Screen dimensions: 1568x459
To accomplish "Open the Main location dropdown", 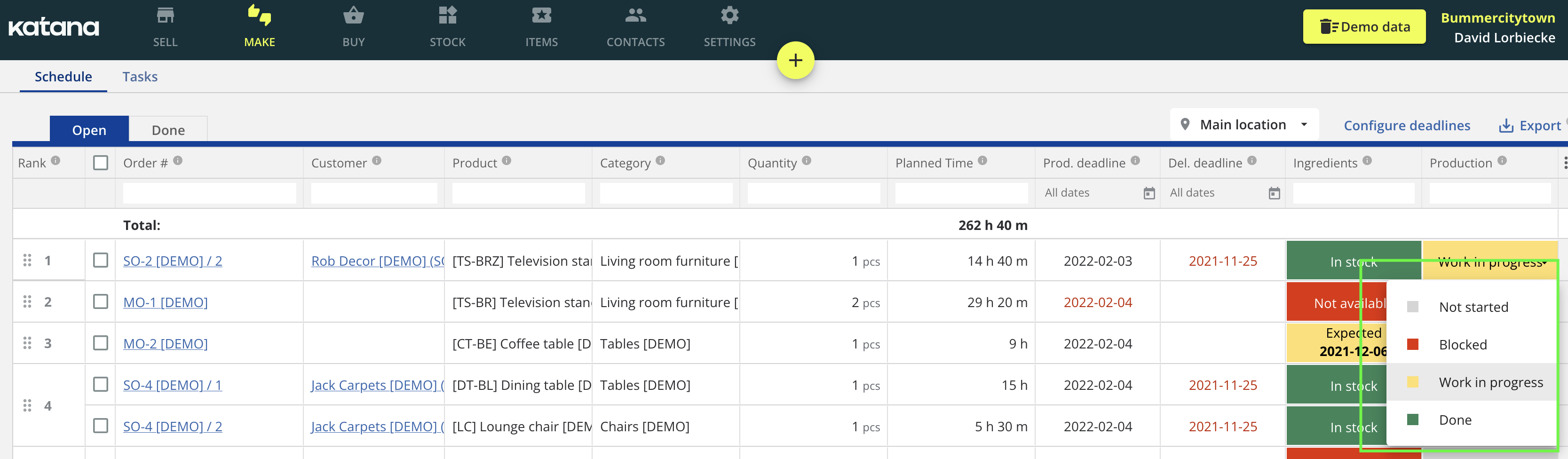I will coord(1243,125).
